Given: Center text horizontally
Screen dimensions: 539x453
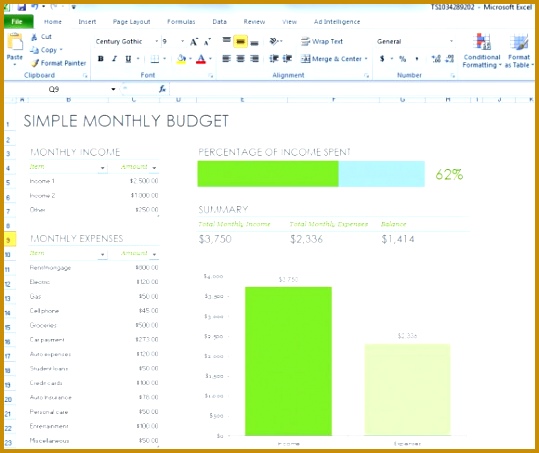Looking at the screenshot, I should point(240,59).
